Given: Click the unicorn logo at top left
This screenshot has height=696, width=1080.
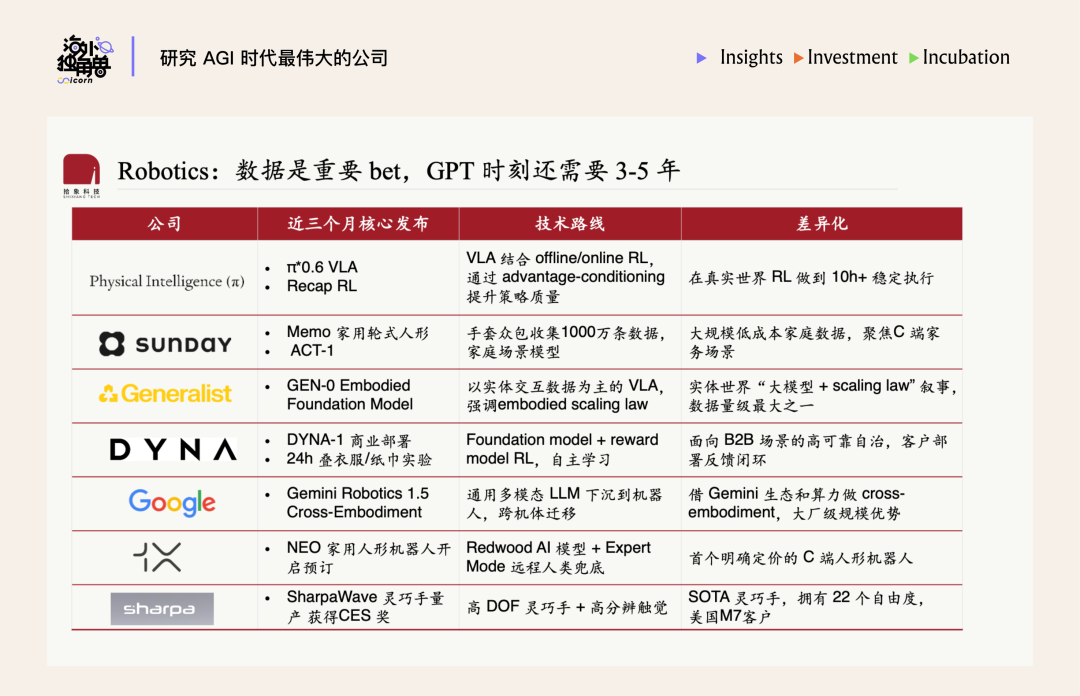Looking at the screenshot, I should click(x=84, y=57).
